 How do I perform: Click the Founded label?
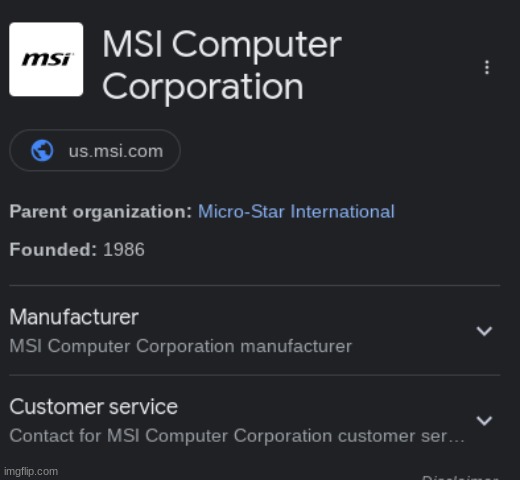tap(53, 249)
